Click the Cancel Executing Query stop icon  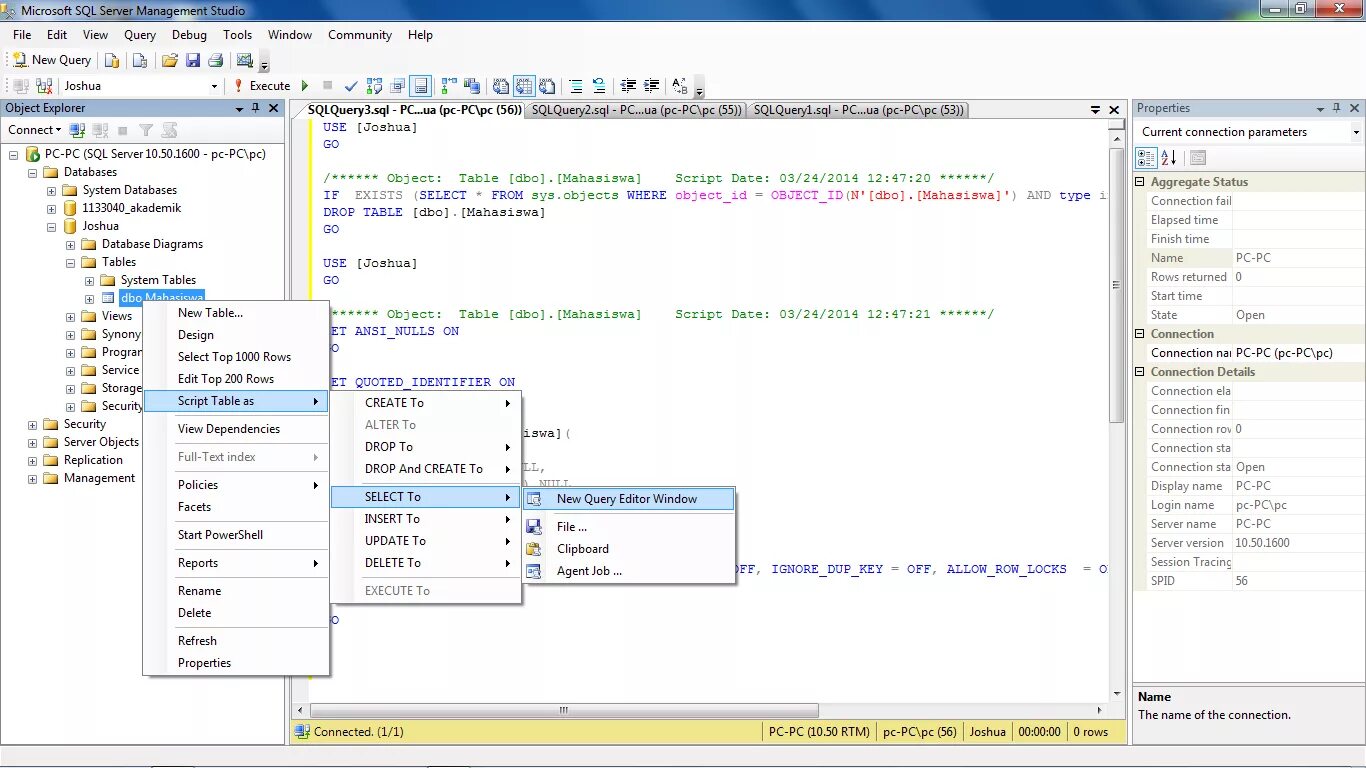(x=327, y=86)
